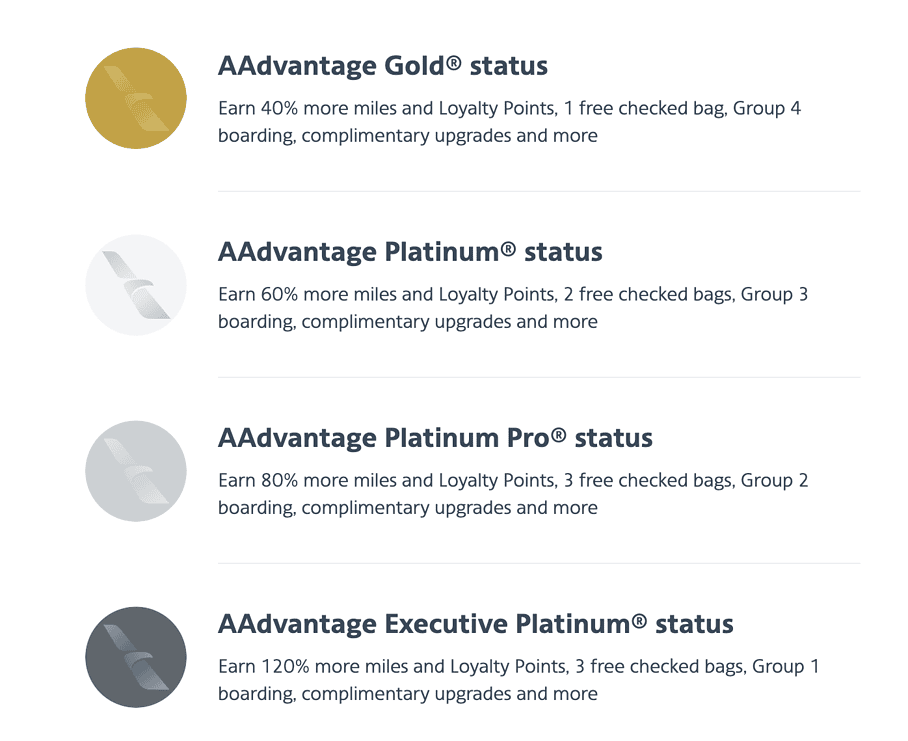Click the light gray Platinum Pro badge icon
Viewport: 908px width, 741px height.
point(136,471)
